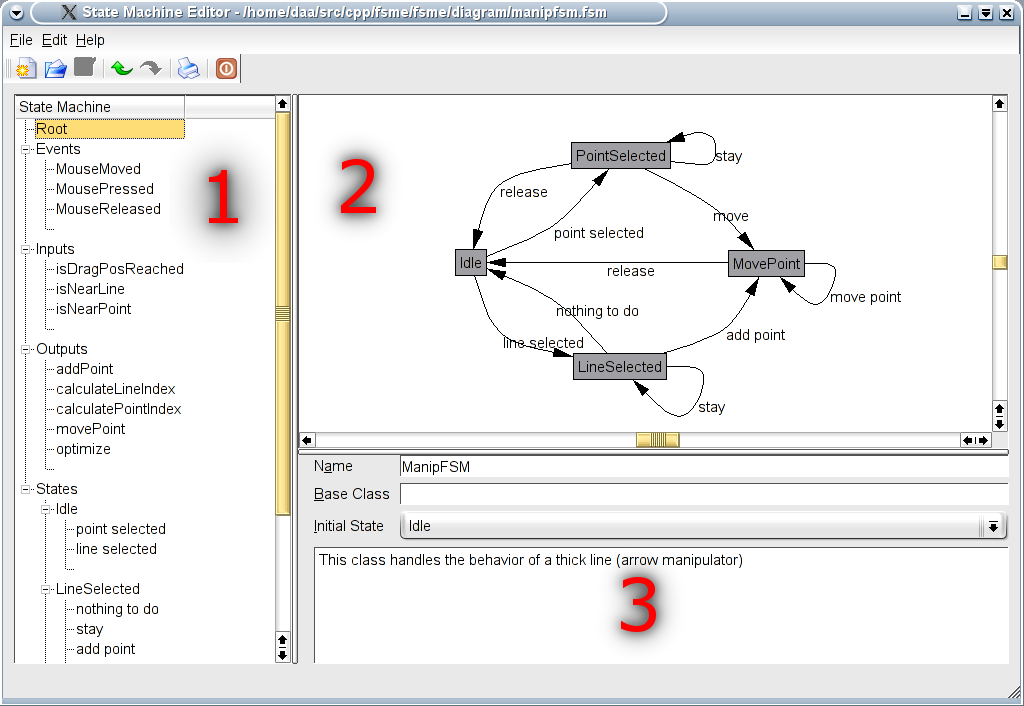1024x706 pixels.
Task: Click the orange Quit power icon
Action: tap(226, 69)
